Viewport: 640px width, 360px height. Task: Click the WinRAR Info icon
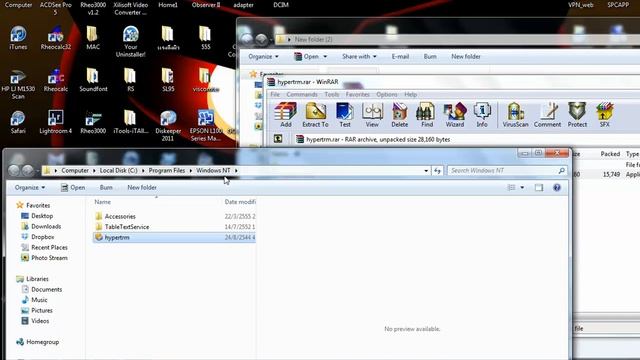coord(482,114)
